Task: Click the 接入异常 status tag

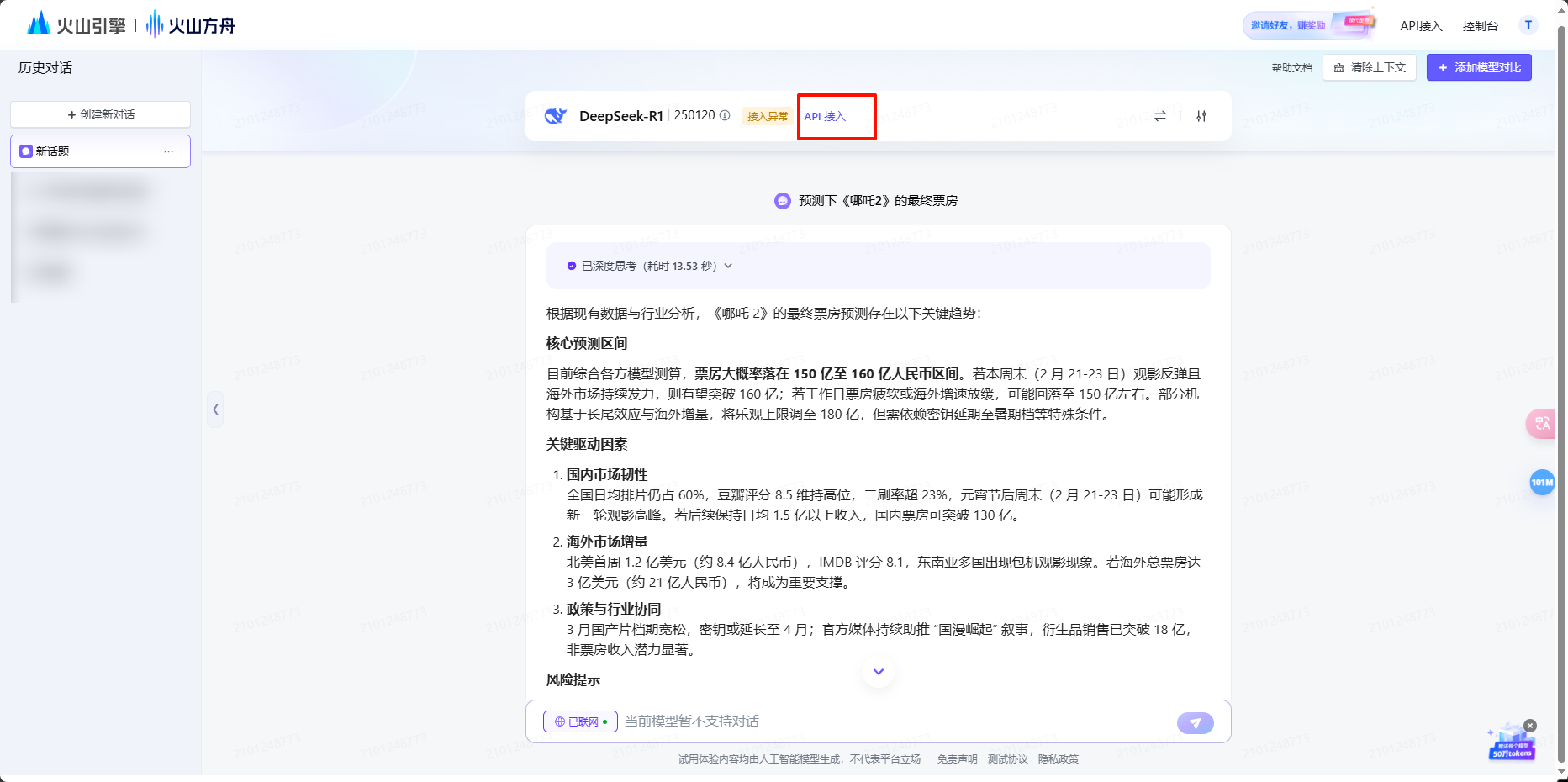Action: 768,116
